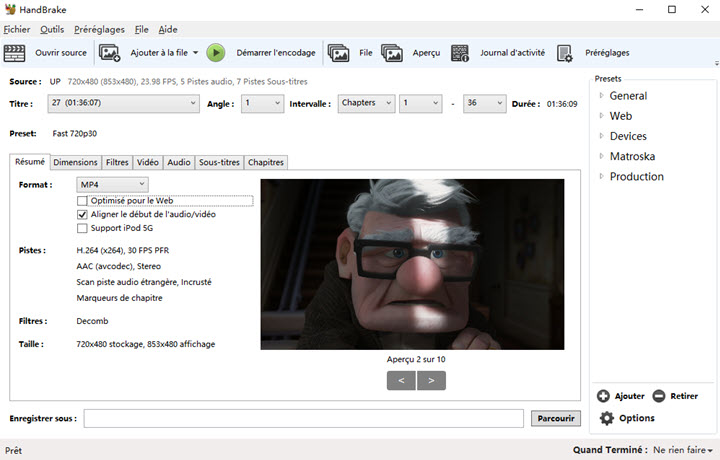
Task: Switch to the Filtres tab
Action: pos(117,163)
